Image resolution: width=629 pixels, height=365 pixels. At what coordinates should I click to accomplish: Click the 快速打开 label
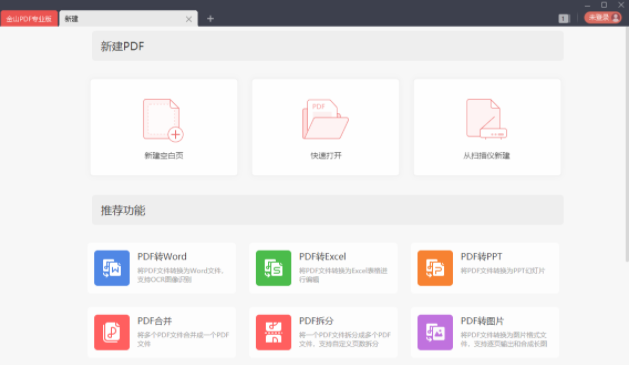click(326, 156)
